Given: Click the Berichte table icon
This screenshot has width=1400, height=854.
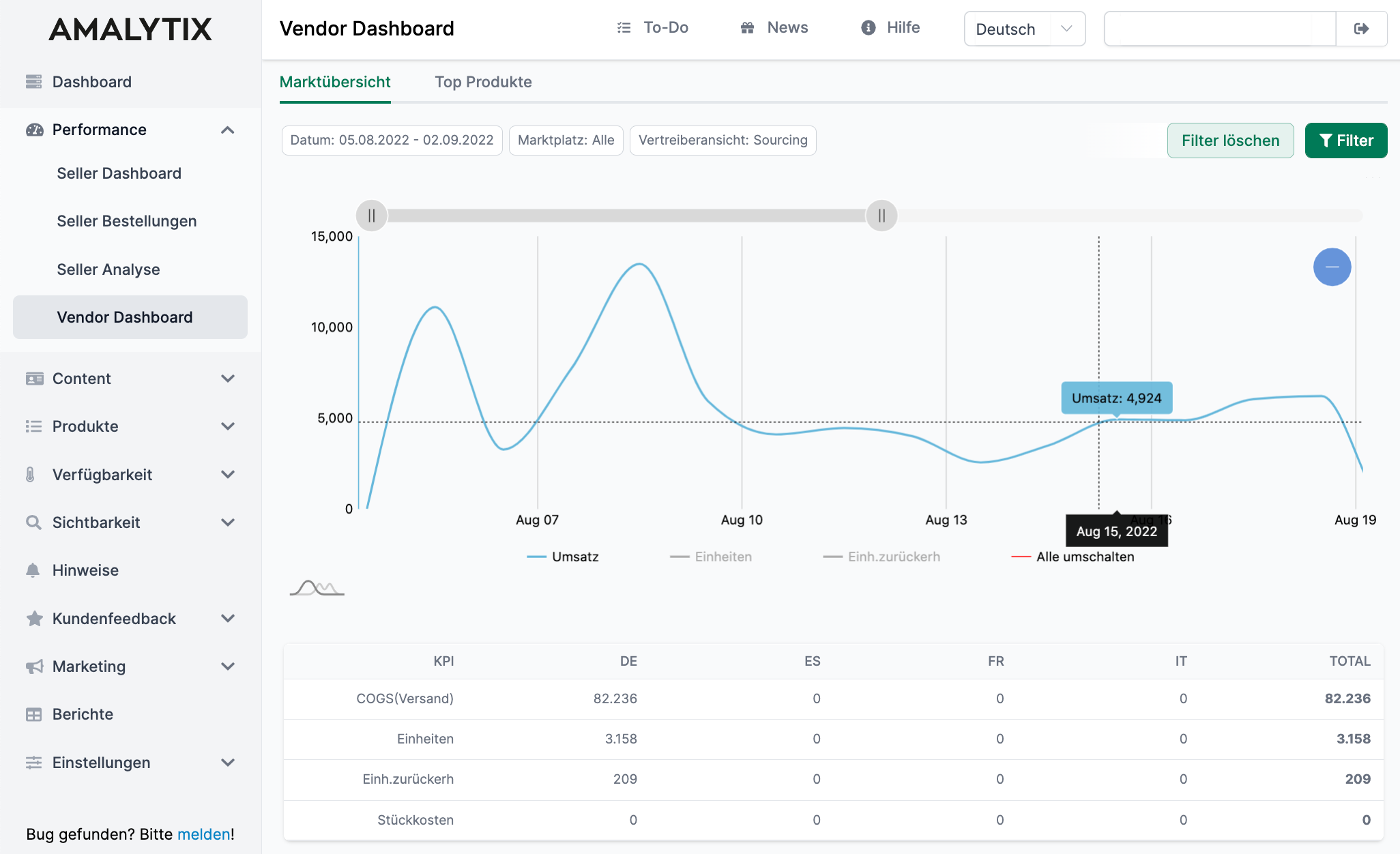Looking at the screenshot, I should click(x=34, y=714).
